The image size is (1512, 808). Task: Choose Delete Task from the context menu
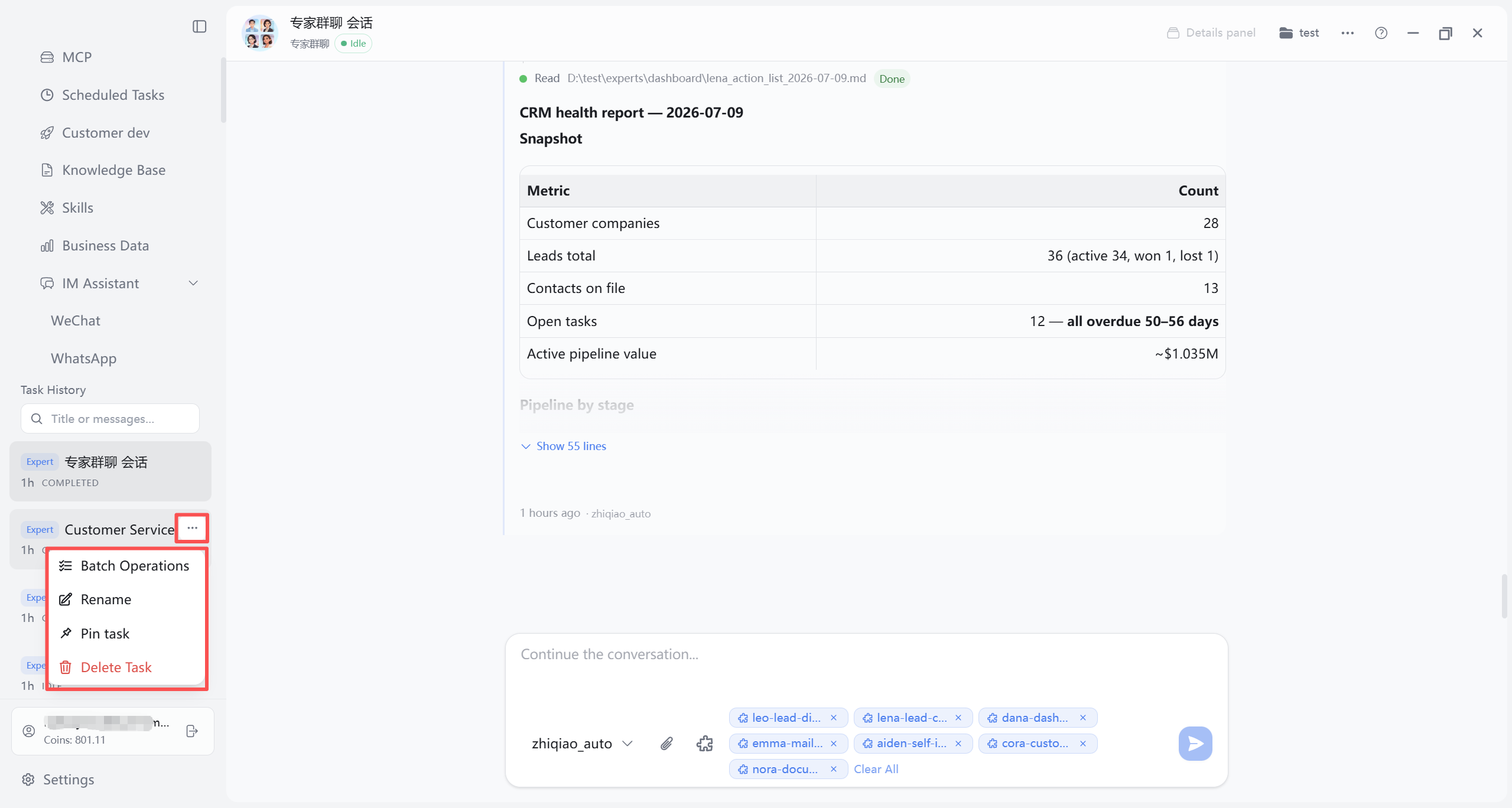click(x=126, y=667)
